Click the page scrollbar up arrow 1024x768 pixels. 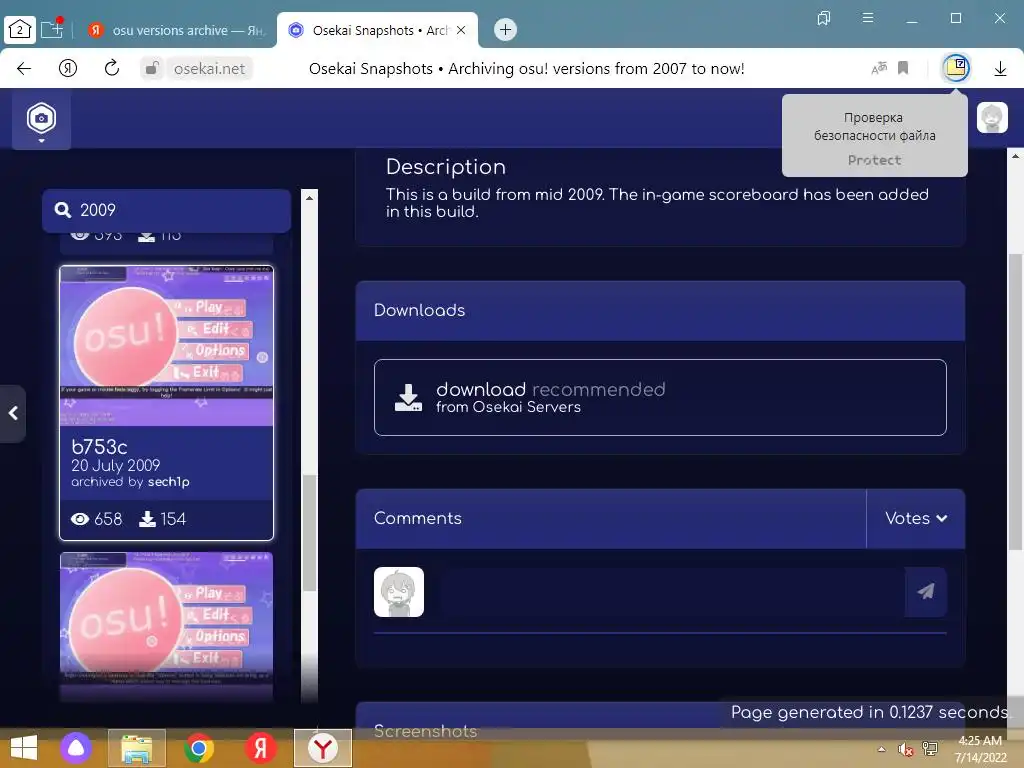1015,156
